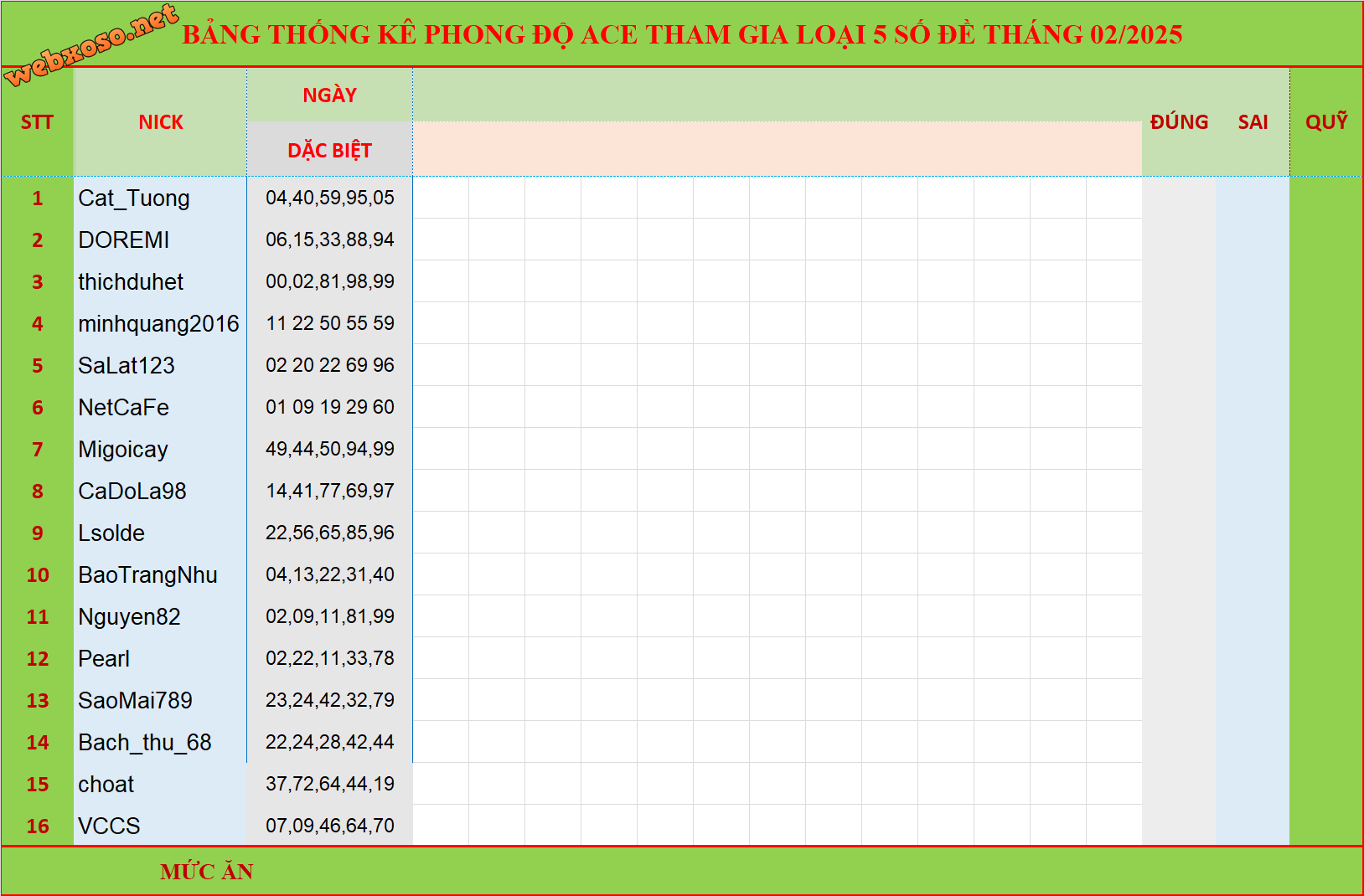Click numbers cell 00,02,81,98,99
Viewport: 1364px width, 896px height.
[x=329, y=281]
